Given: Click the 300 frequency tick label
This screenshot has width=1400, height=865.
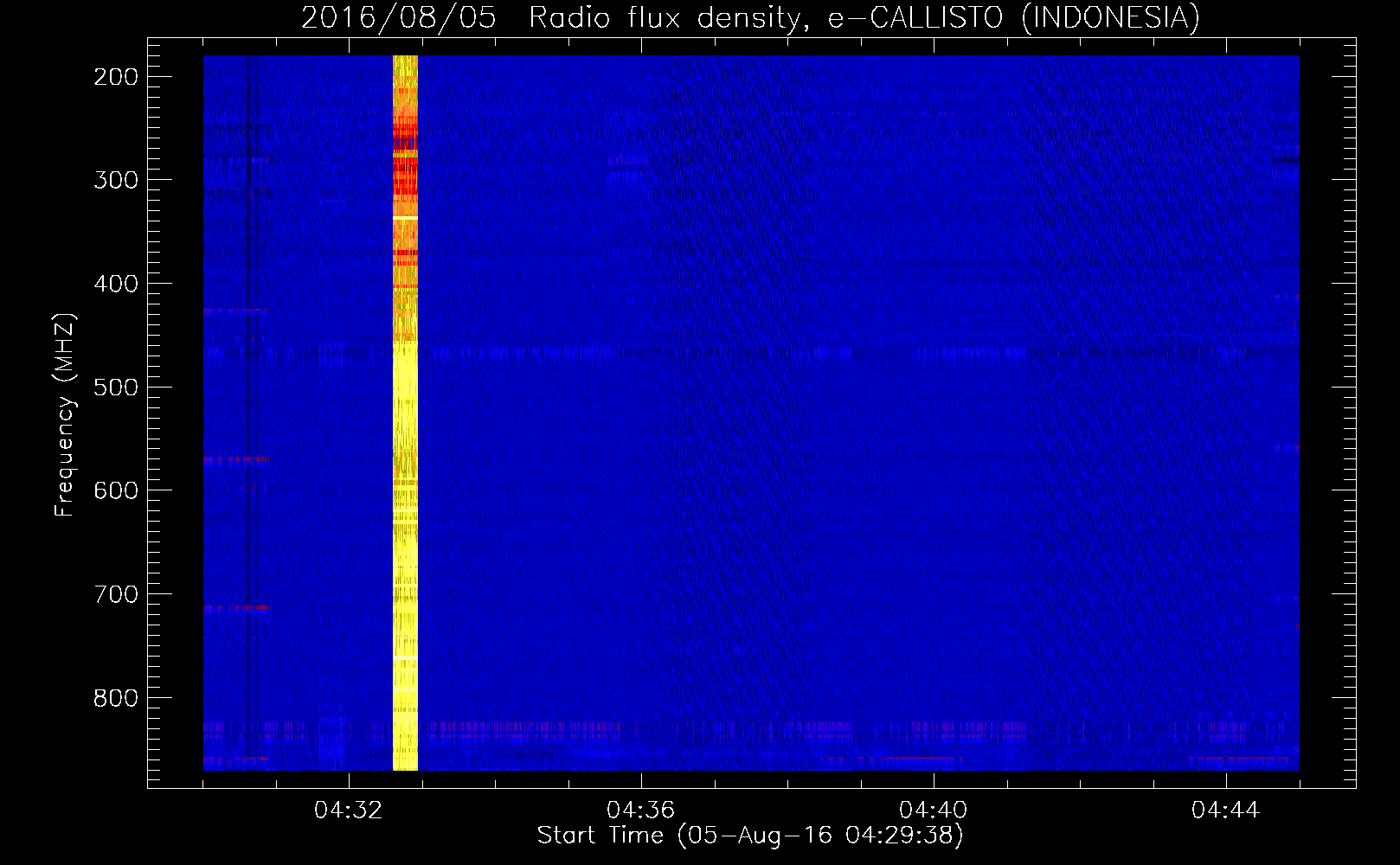Looking at the screenshot, I should point(116,180).
